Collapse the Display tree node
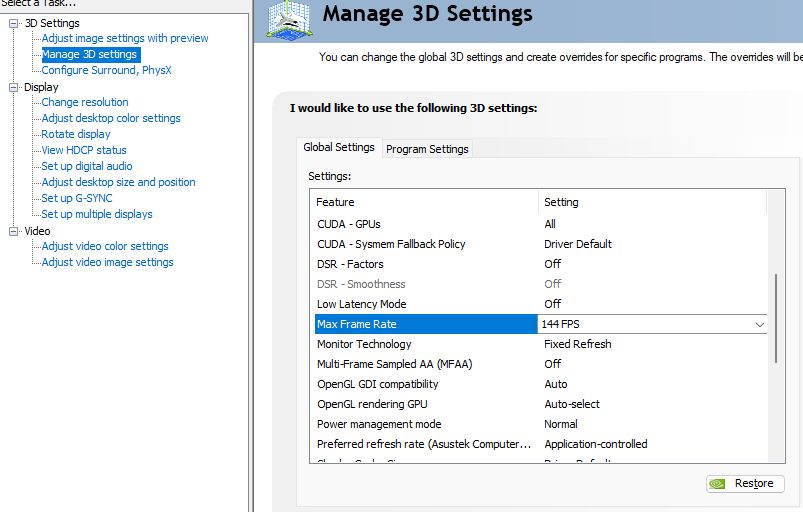This screenshot has width=803, height=512. tap(14, 88)
